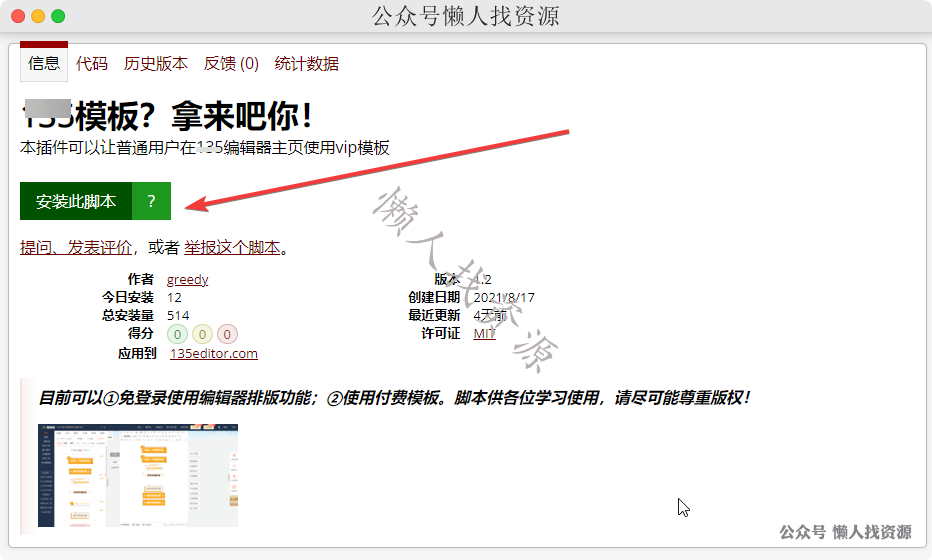932x560 pixels.
Task: Open the editor screenshot thumbnail
Action: point(138,476)
